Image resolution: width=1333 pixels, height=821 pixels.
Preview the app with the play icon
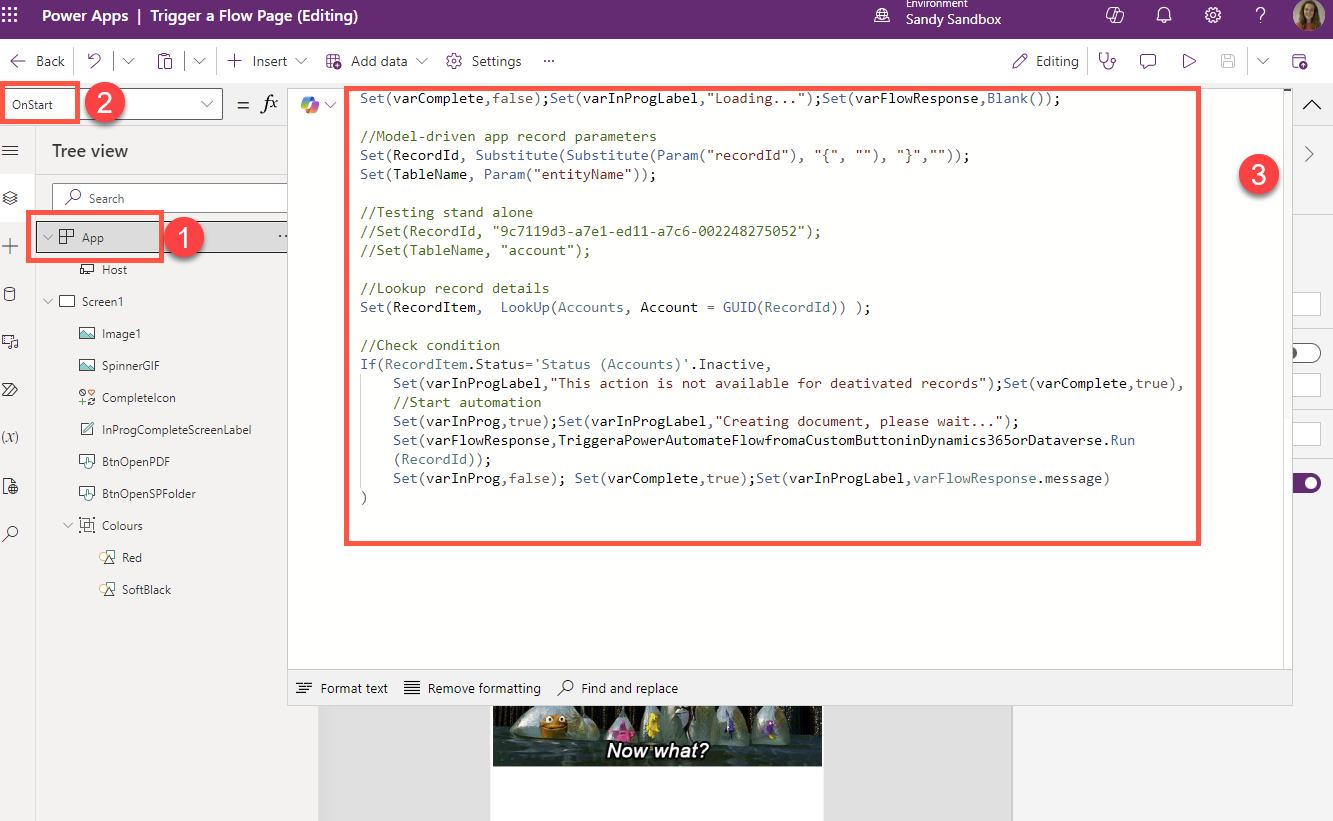(1189, 61)
